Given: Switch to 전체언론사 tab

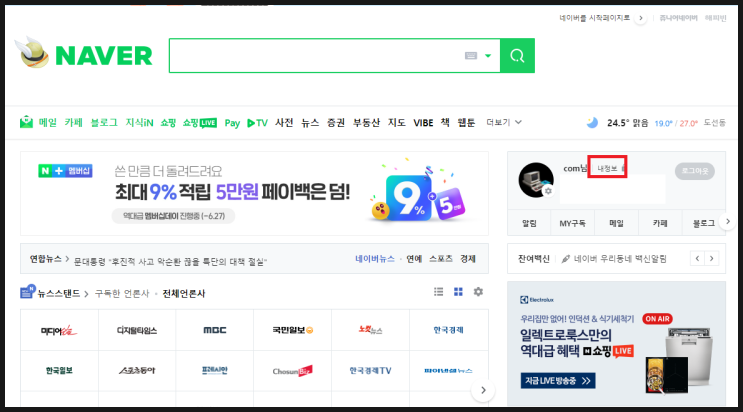Looking at the screenshot, I should coord(184,293).
